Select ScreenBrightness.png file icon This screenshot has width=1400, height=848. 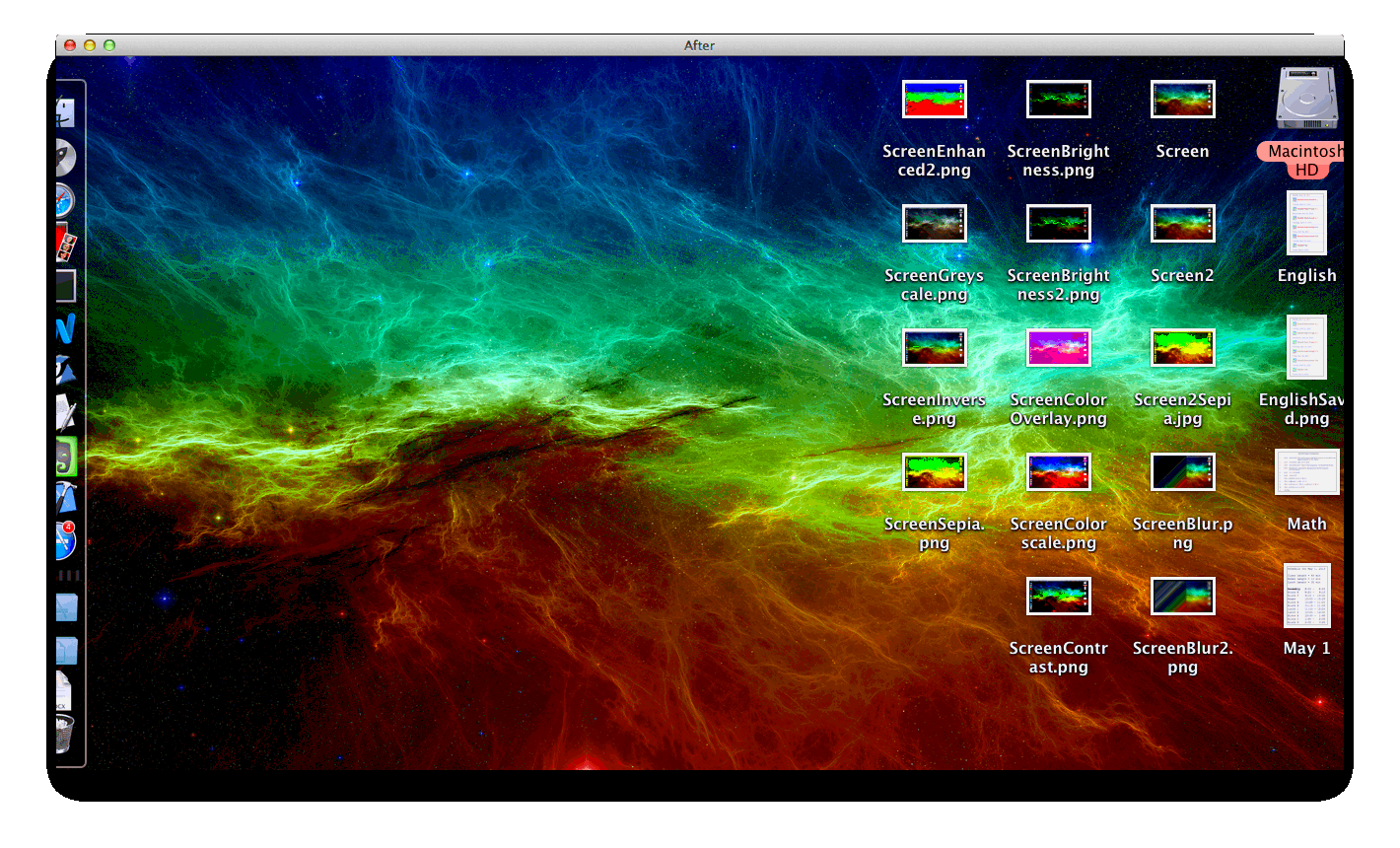tap(1058, 99)
